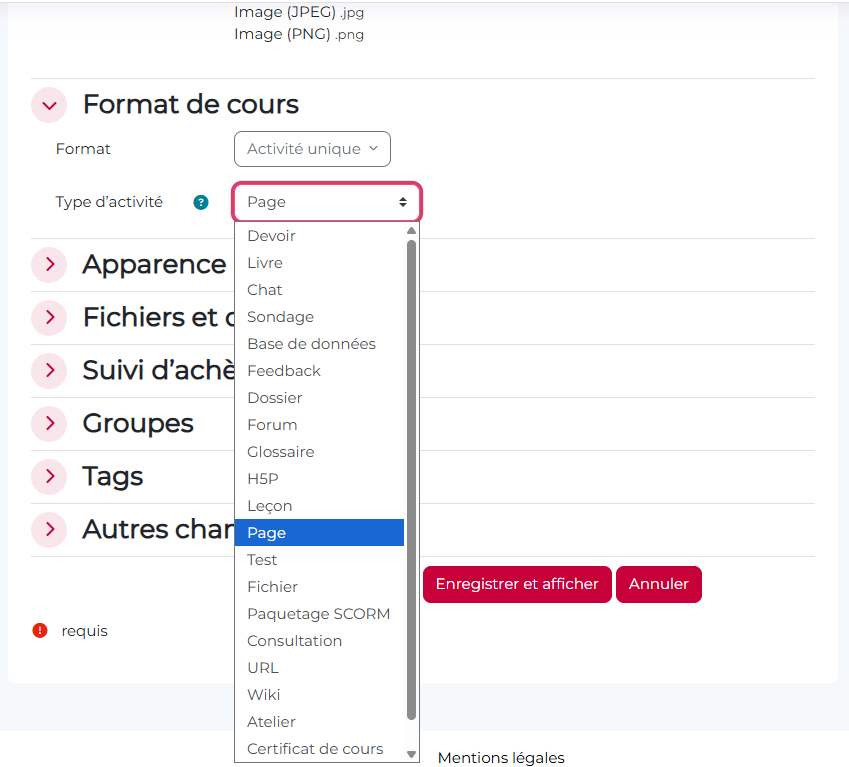Image resolution: width=849 pixels, height=767 pixels.
Task: Open the Mentions légales link
Action: click(501, 758)
